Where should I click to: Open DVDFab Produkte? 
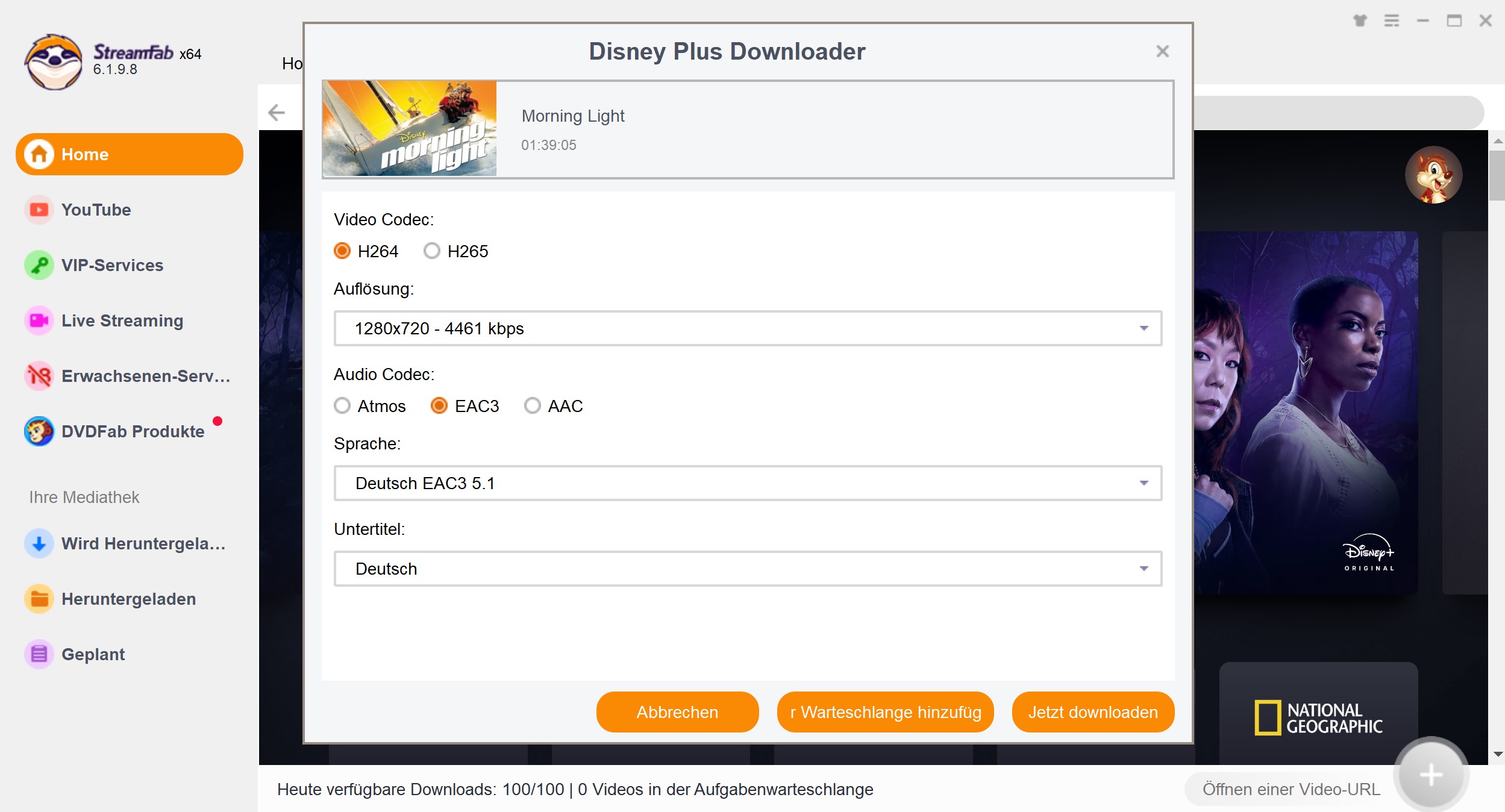[x=39, y=431]
